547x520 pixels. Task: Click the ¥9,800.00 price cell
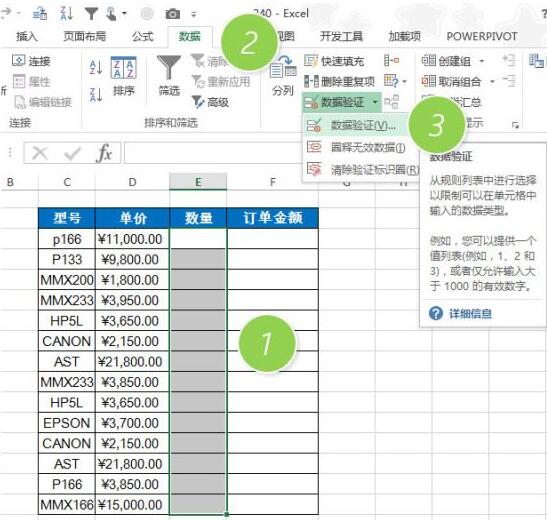pyautogui.click(x=132, y=259)
